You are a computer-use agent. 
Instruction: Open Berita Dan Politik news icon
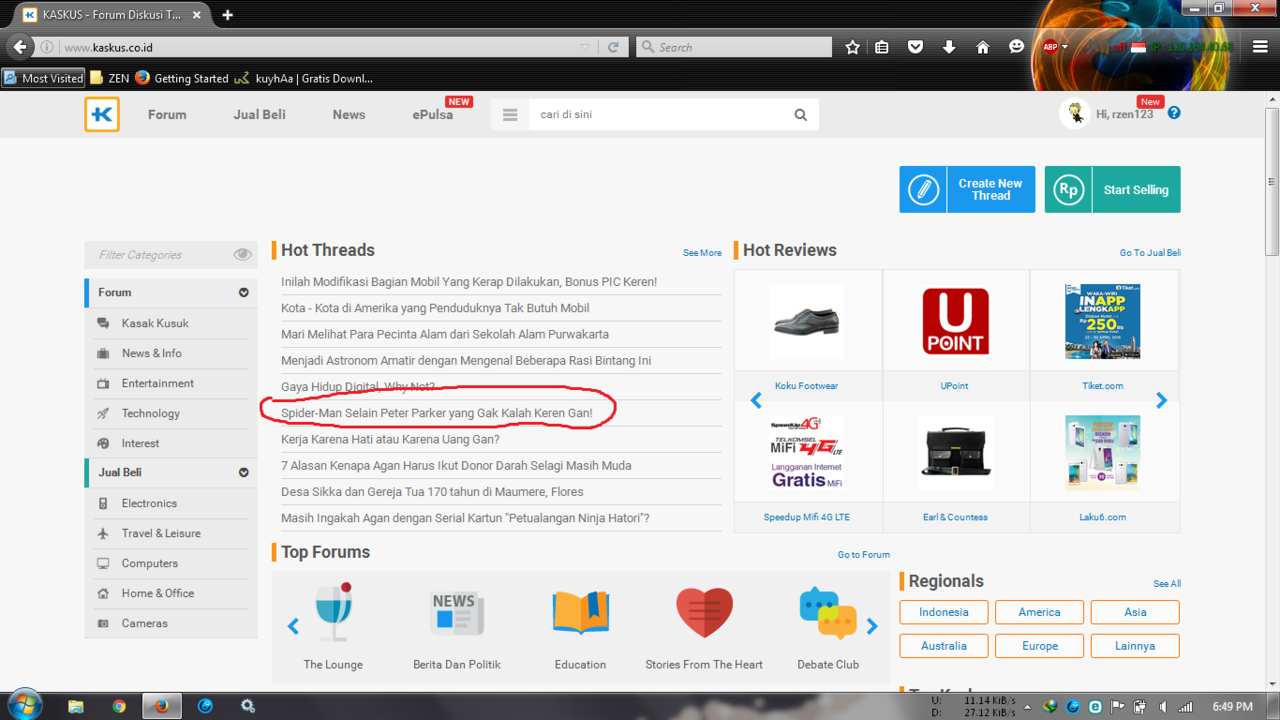coord(457,613)
